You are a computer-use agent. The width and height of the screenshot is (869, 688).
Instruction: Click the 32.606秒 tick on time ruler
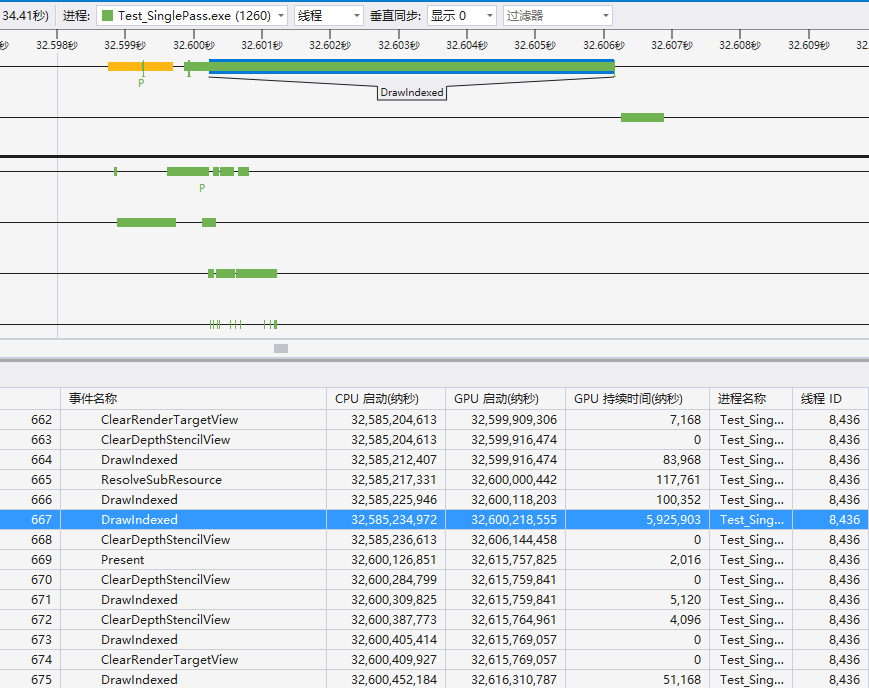click(604, 45)
